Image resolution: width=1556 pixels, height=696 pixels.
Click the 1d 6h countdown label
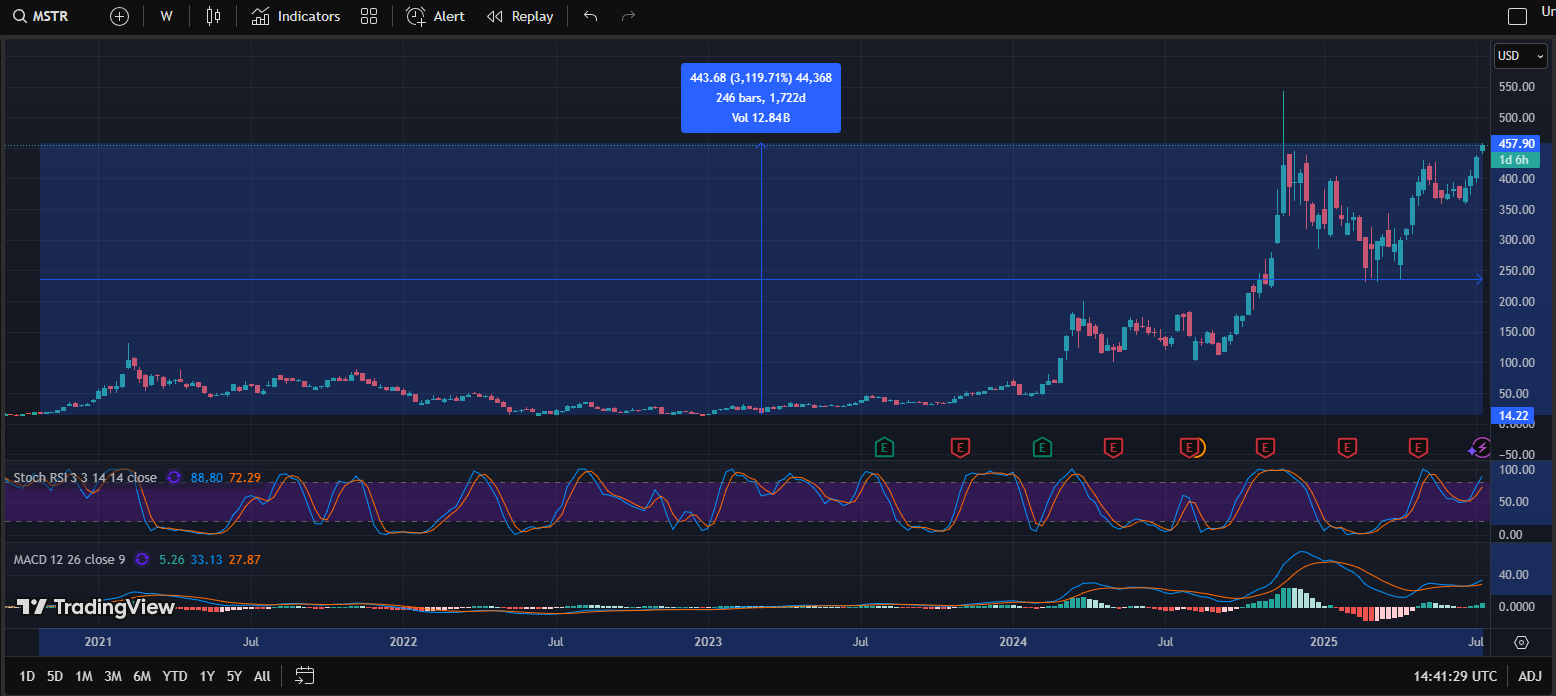[x=1516, y=160]
